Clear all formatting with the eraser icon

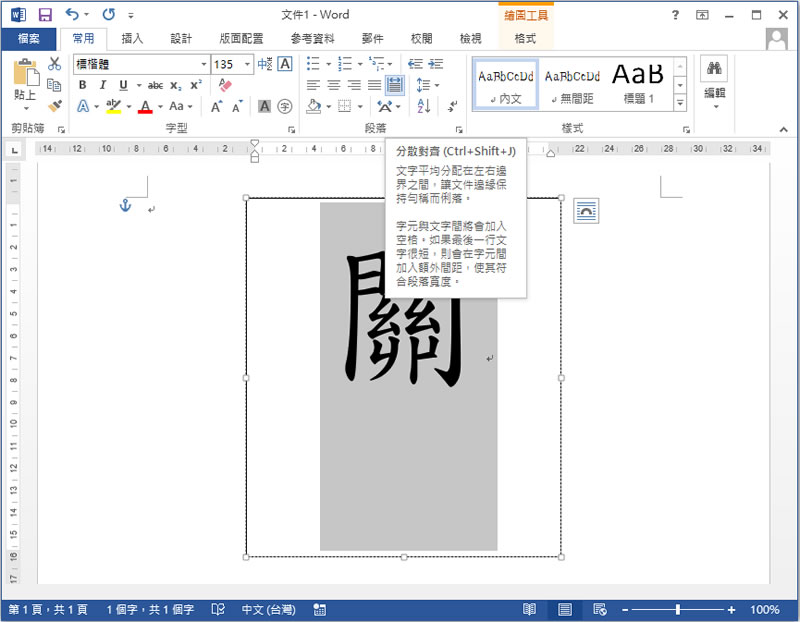coord(225,85)
